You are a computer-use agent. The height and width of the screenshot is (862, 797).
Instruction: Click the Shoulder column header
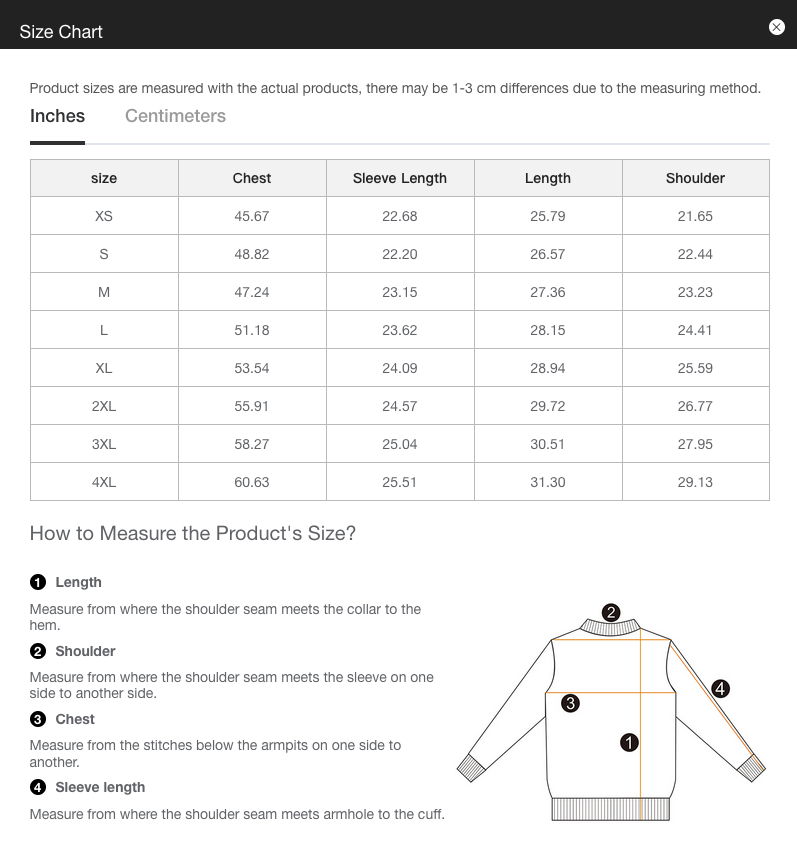[695, 178]
